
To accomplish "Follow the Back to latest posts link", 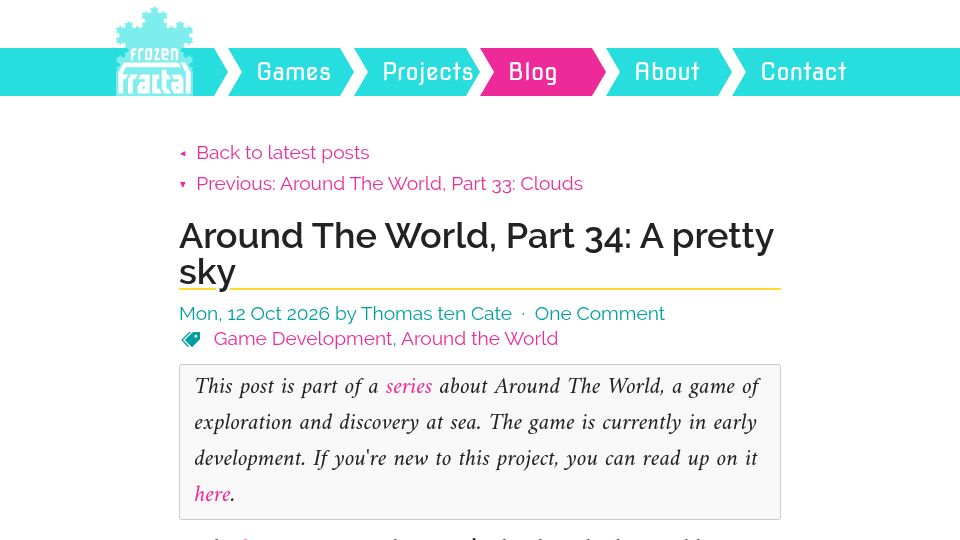I will pyautogui.click(x=282, y=152).
